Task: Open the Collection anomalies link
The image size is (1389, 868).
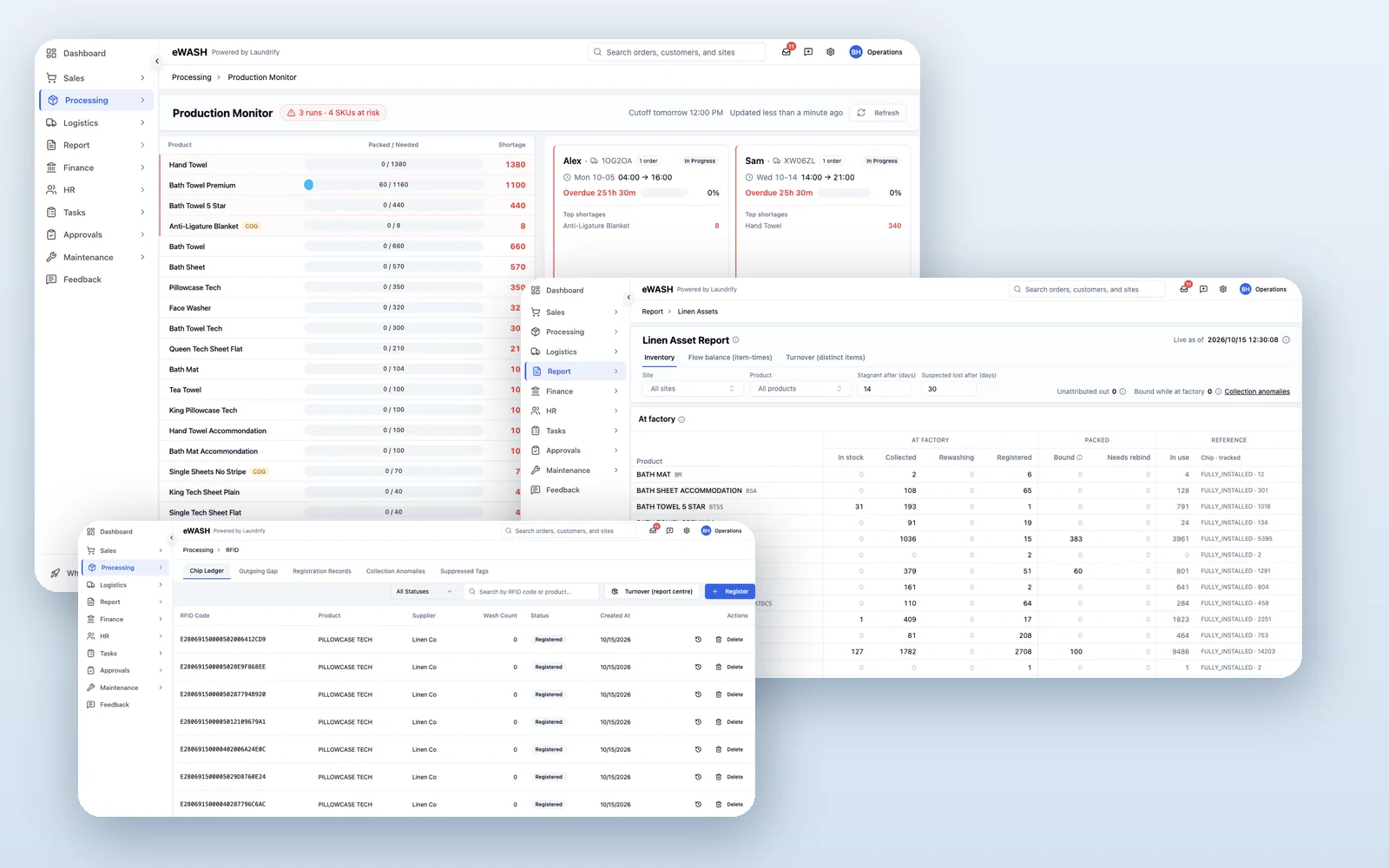Action: pyautogui.click(x=1257, y=391)
